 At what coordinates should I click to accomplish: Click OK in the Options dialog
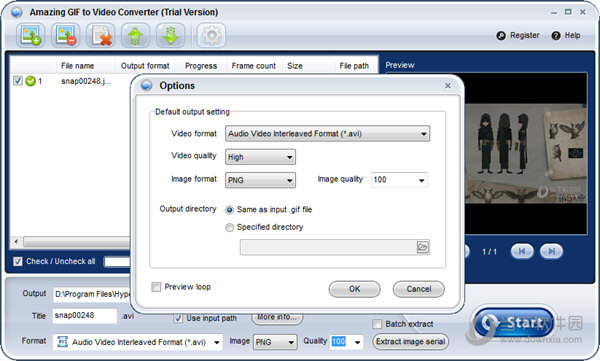pyautogui.click(x=354, y=289)
